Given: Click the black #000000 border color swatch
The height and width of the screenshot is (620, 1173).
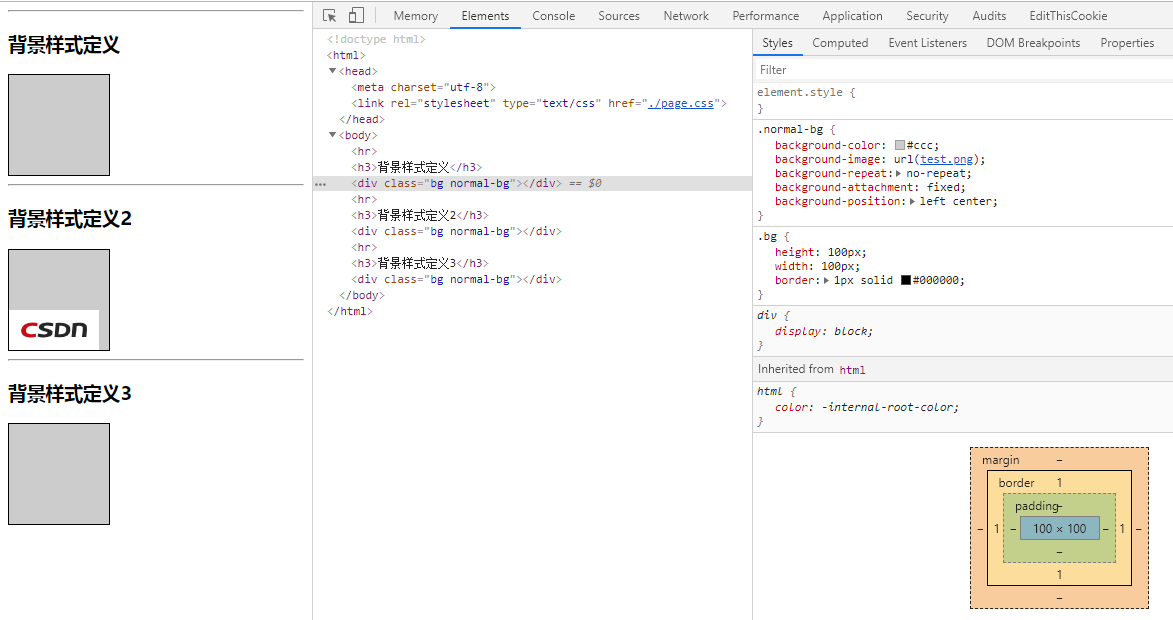Looking at the screenshot, I should 906,281.
